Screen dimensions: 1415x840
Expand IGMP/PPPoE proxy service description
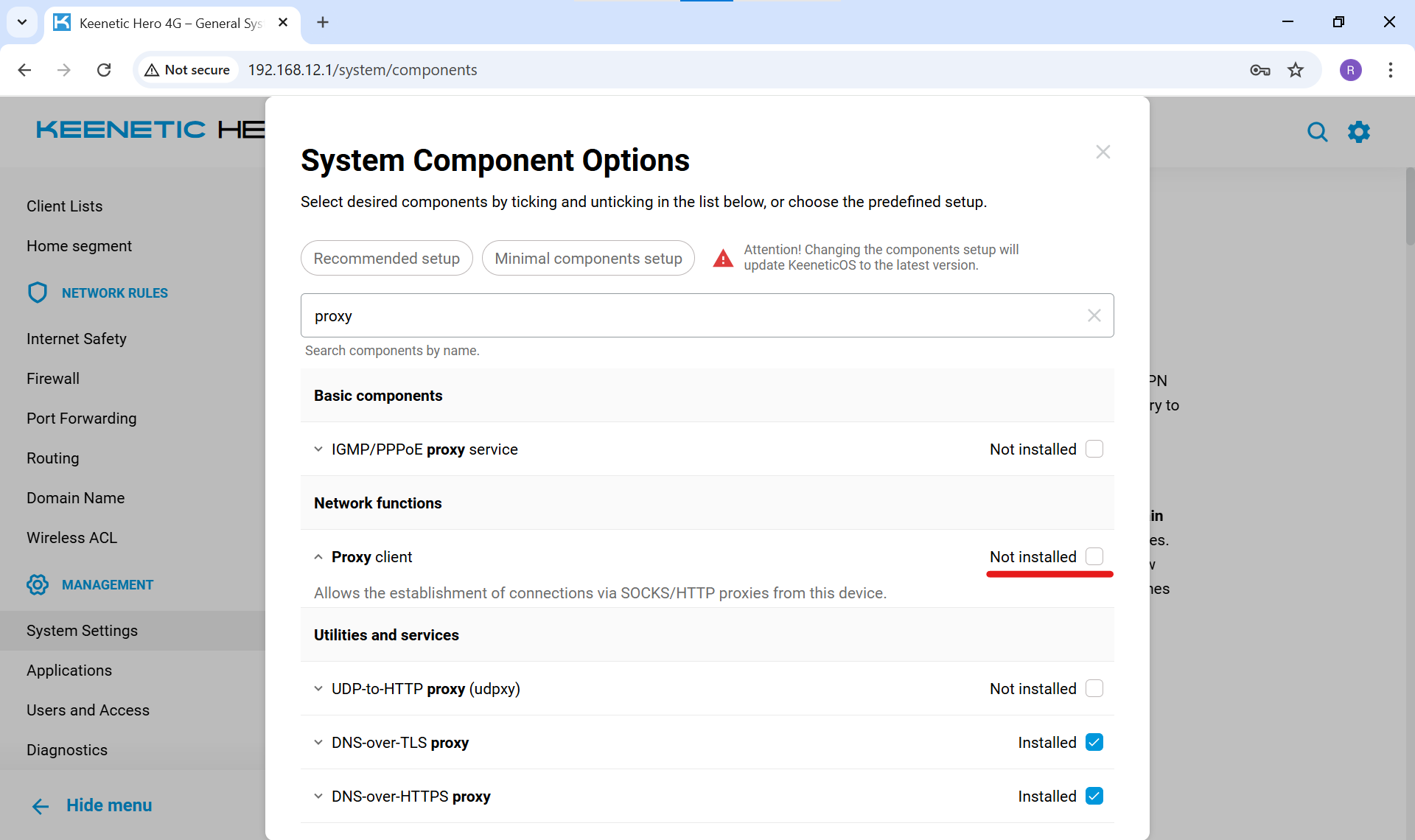tap(318, 449)
